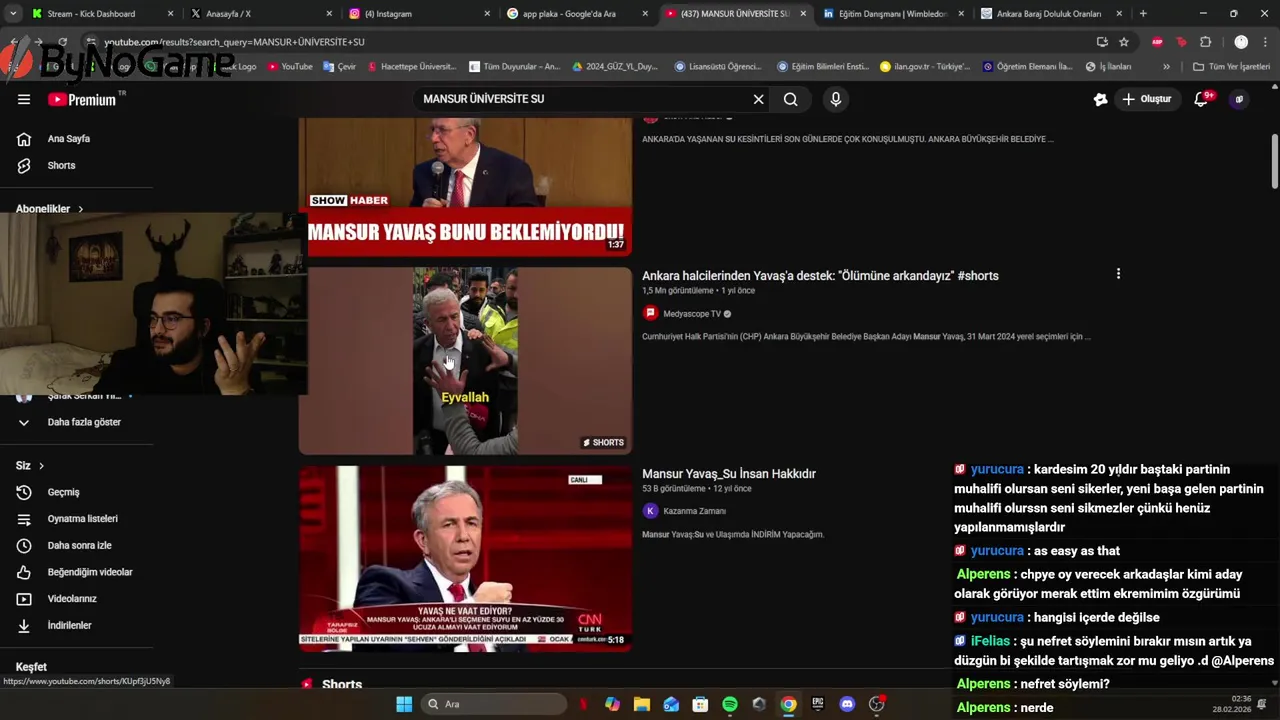The width and height of the screenshot is (1280, 720).
Task: Open the Eyvallah shorts video thumbnail
Action: [x=465, y=361]
